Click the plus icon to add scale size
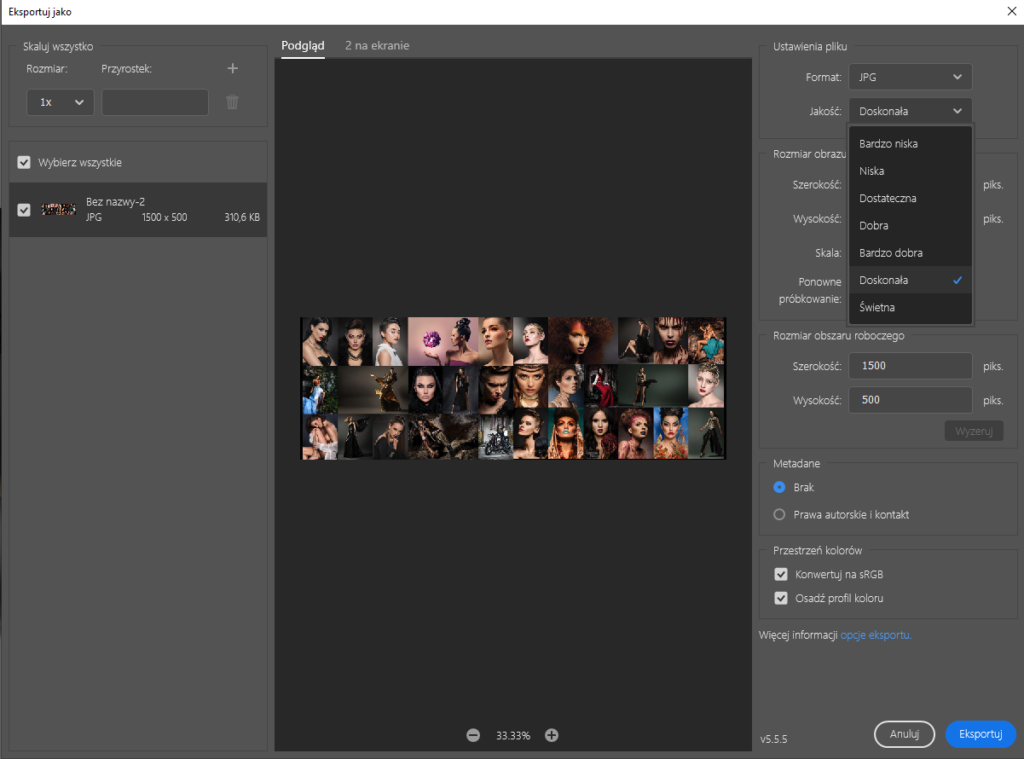Viewport: 1024px width, 759px height. (x=233, y=69)
